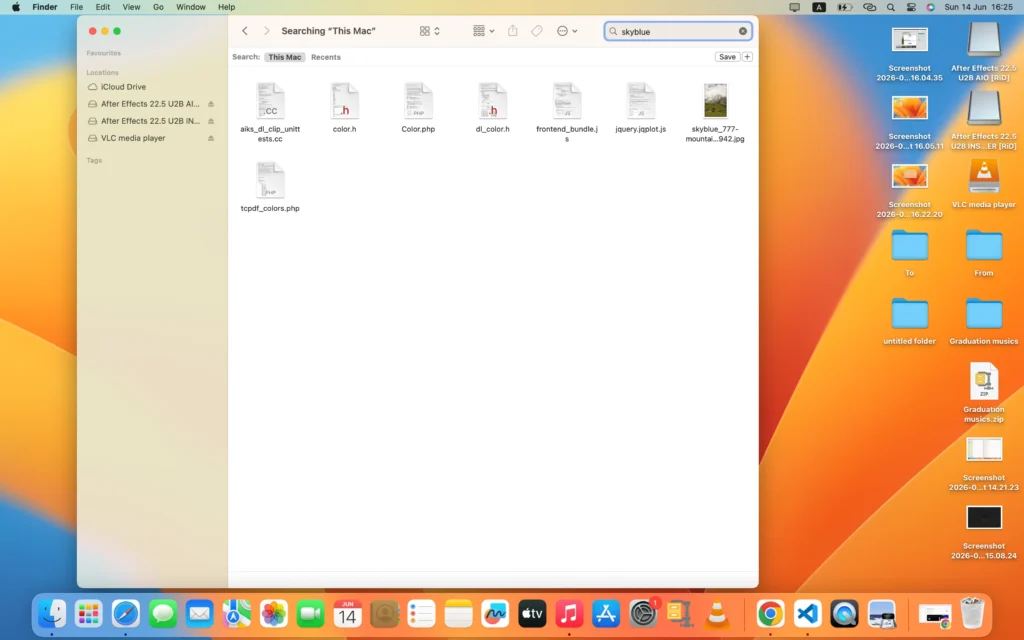Click into the Finder search field
This screenshot has height=640, width=1024.
[x=678, y=31]
